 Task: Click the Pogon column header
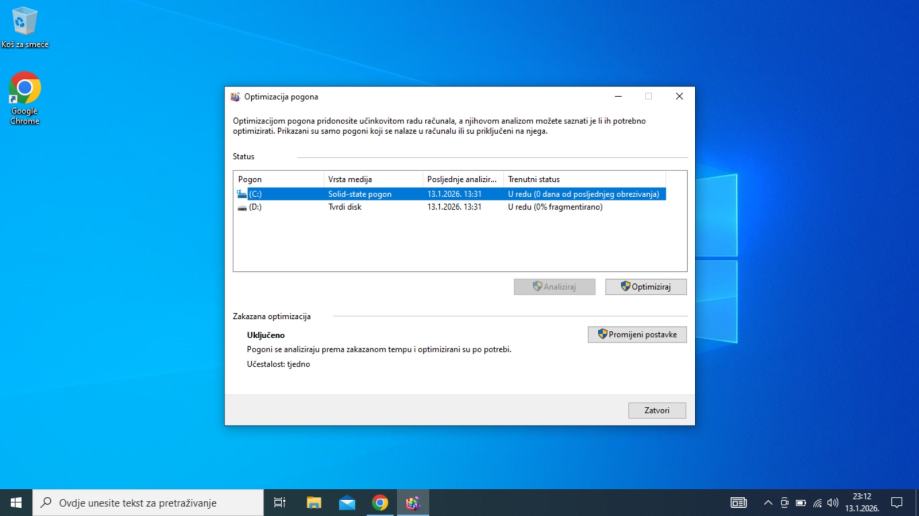(278, 179)
